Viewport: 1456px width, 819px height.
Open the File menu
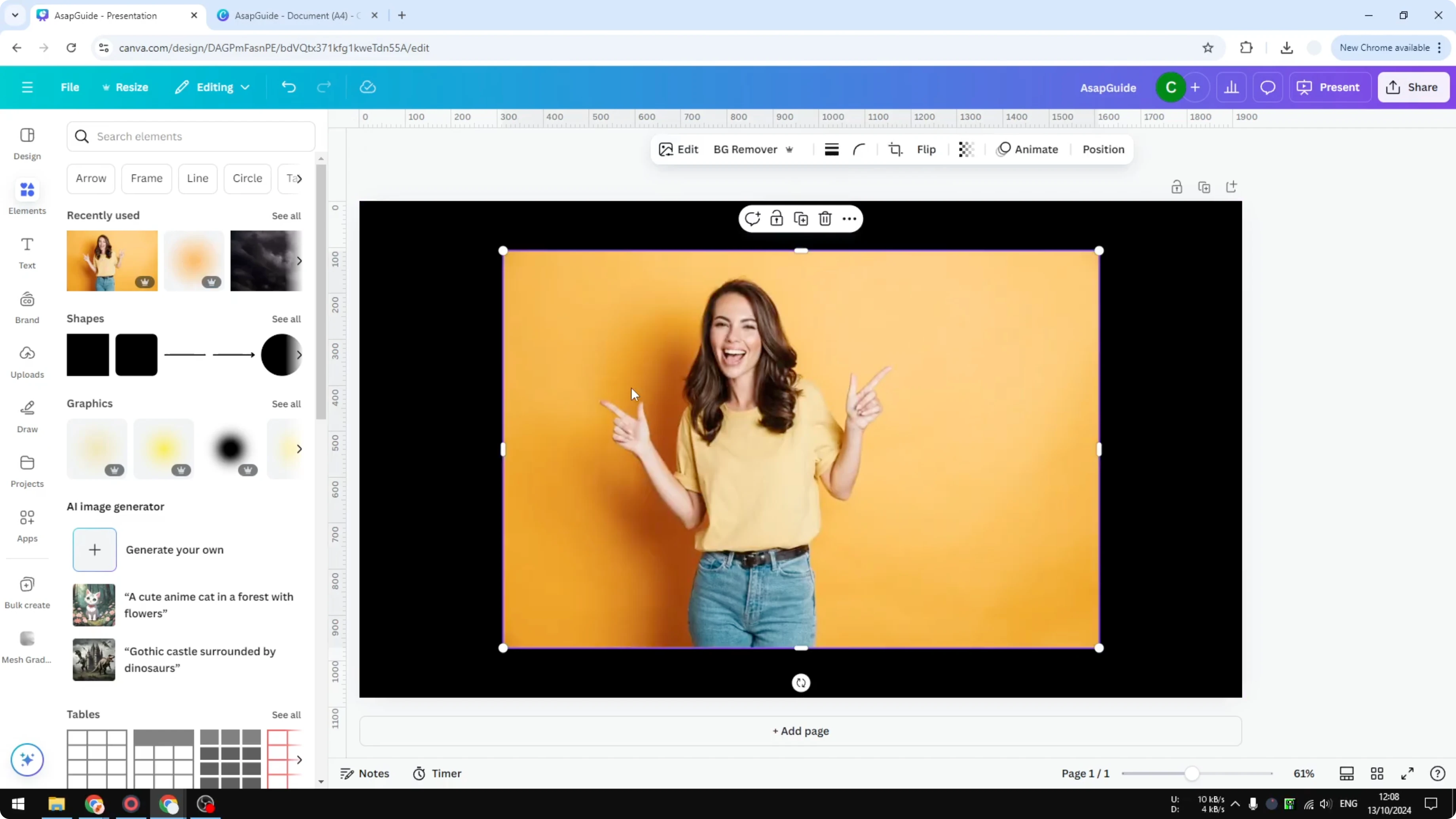coord(70,87)
